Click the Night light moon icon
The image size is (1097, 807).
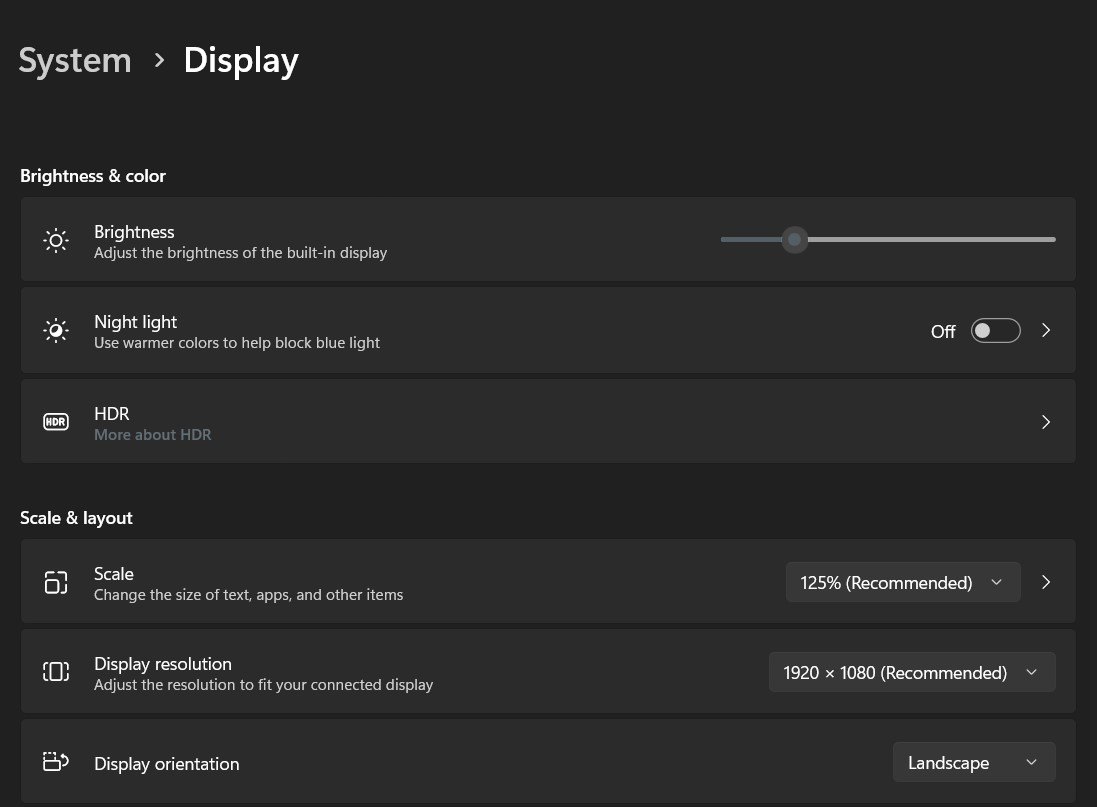[56, 330]
